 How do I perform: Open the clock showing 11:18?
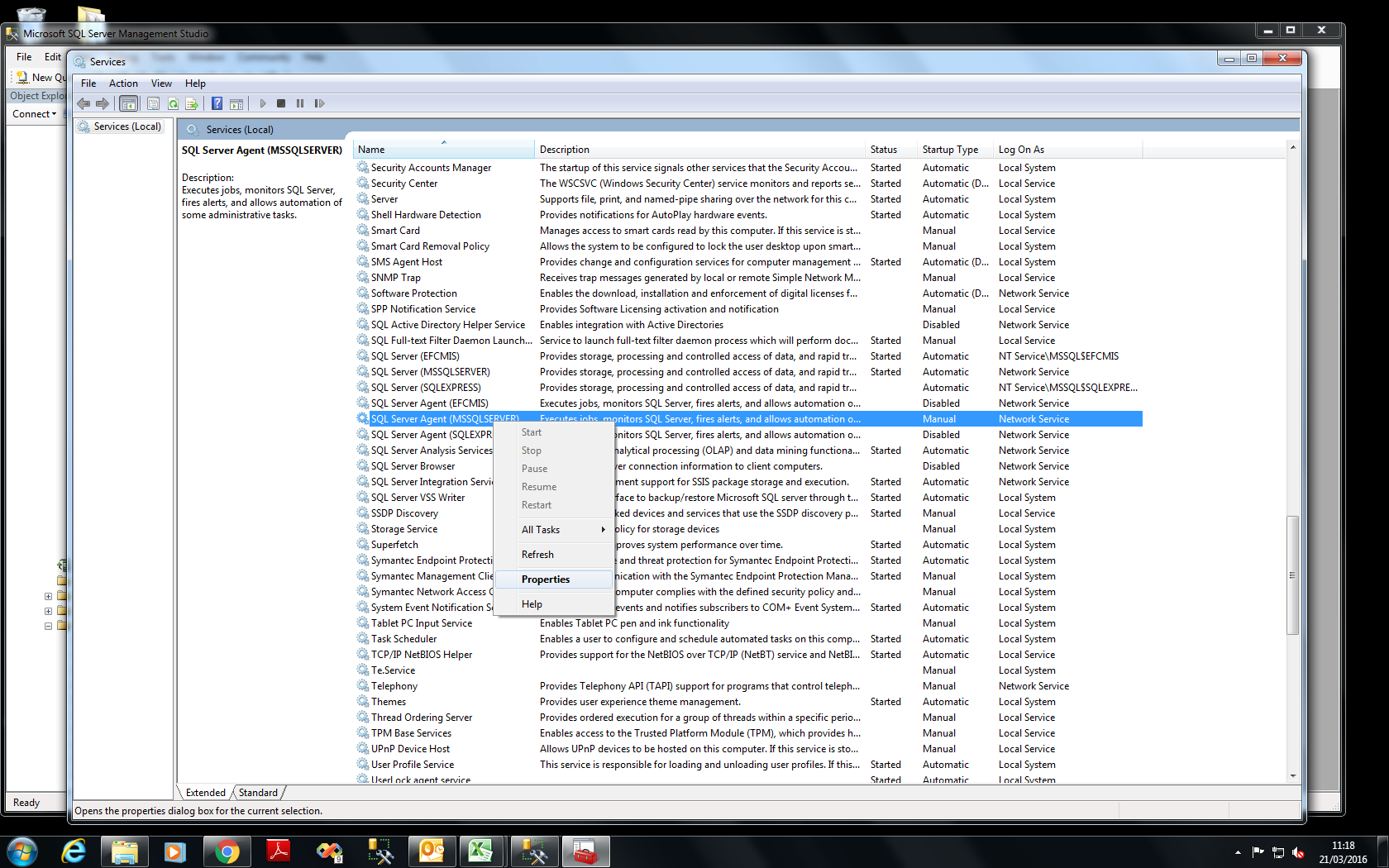click(1343, 852)
